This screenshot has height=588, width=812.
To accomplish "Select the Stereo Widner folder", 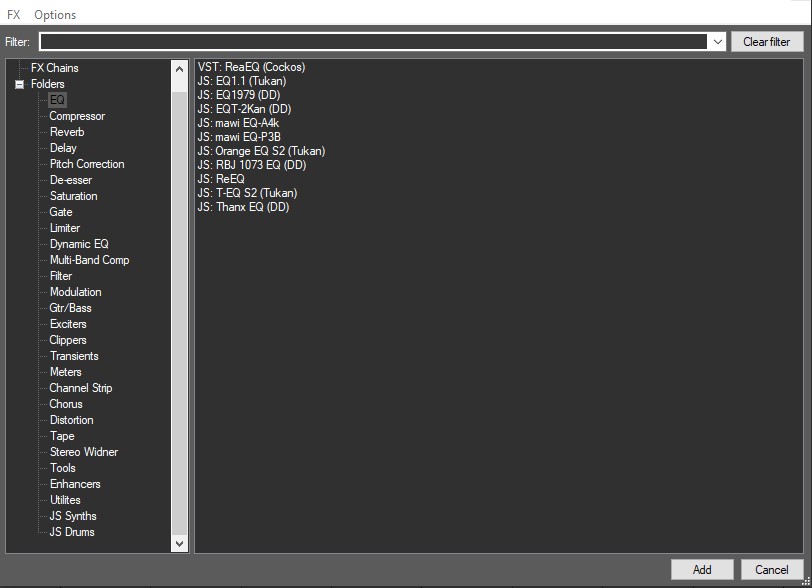I will (x=83, y=452).
